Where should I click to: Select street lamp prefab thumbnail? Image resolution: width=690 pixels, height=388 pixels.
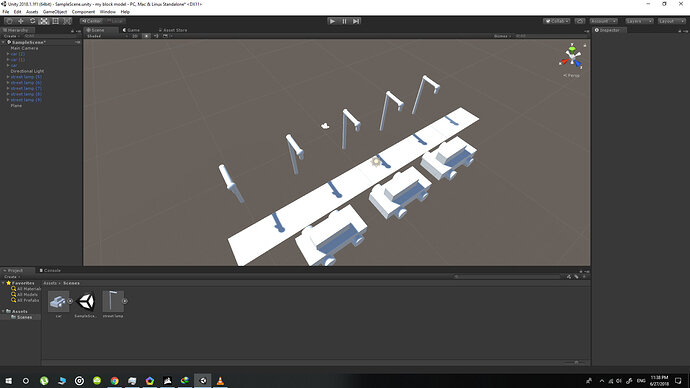[113, 301]
